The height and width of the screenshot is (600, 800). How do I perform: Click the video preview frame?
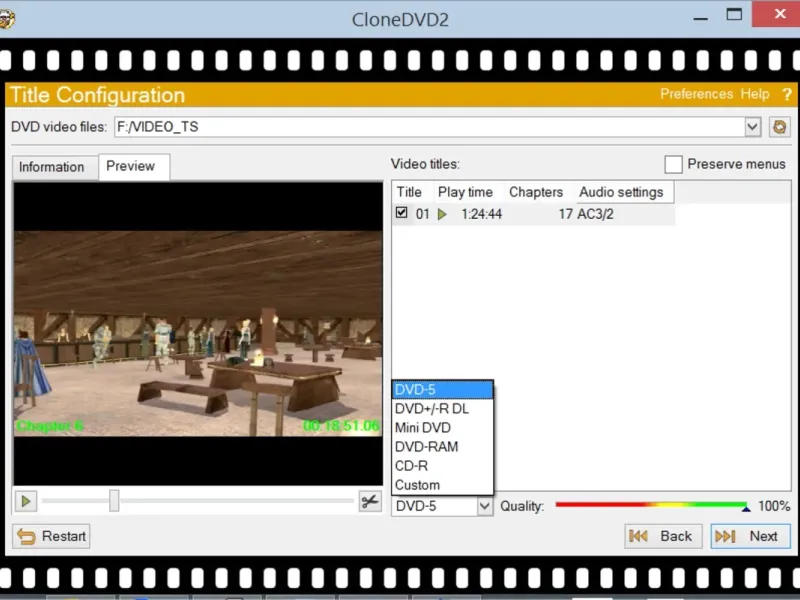click(198, 334)
